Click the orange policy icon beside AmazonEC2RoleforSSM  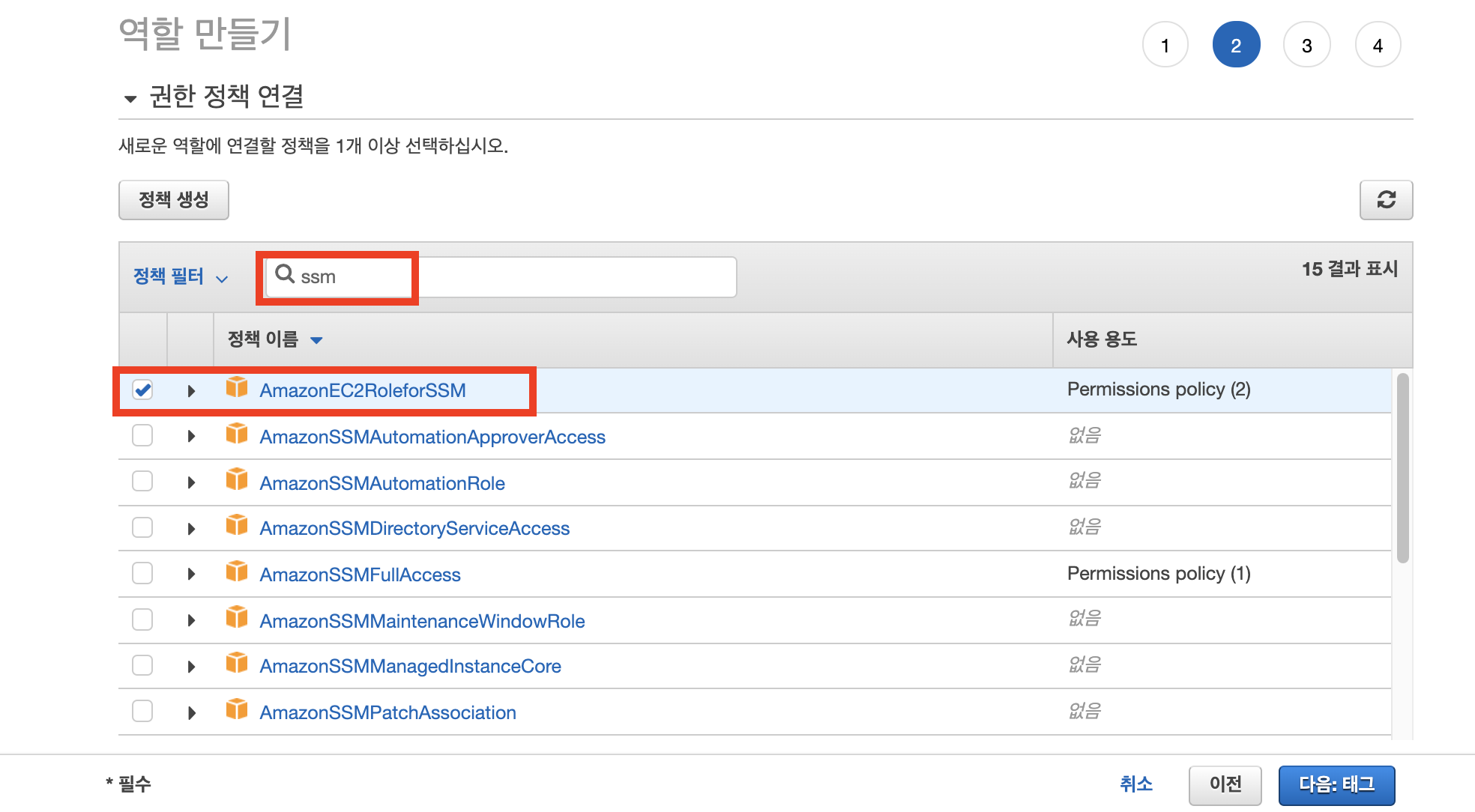coord(237,387)
